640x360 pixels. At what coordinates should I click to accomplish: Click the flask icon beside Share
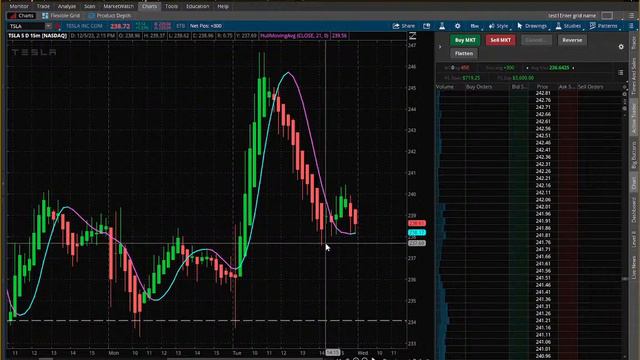[x=442, y=26]
